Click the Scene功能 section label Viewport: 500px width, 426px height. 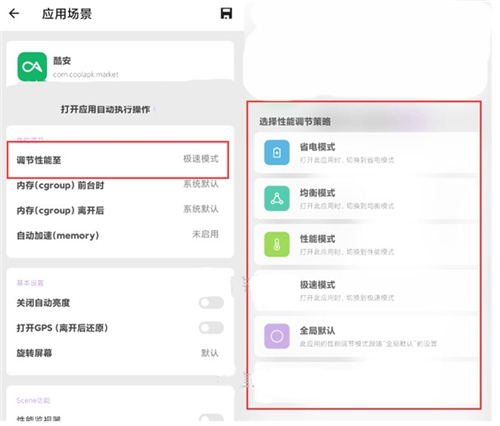pos(33,400)
